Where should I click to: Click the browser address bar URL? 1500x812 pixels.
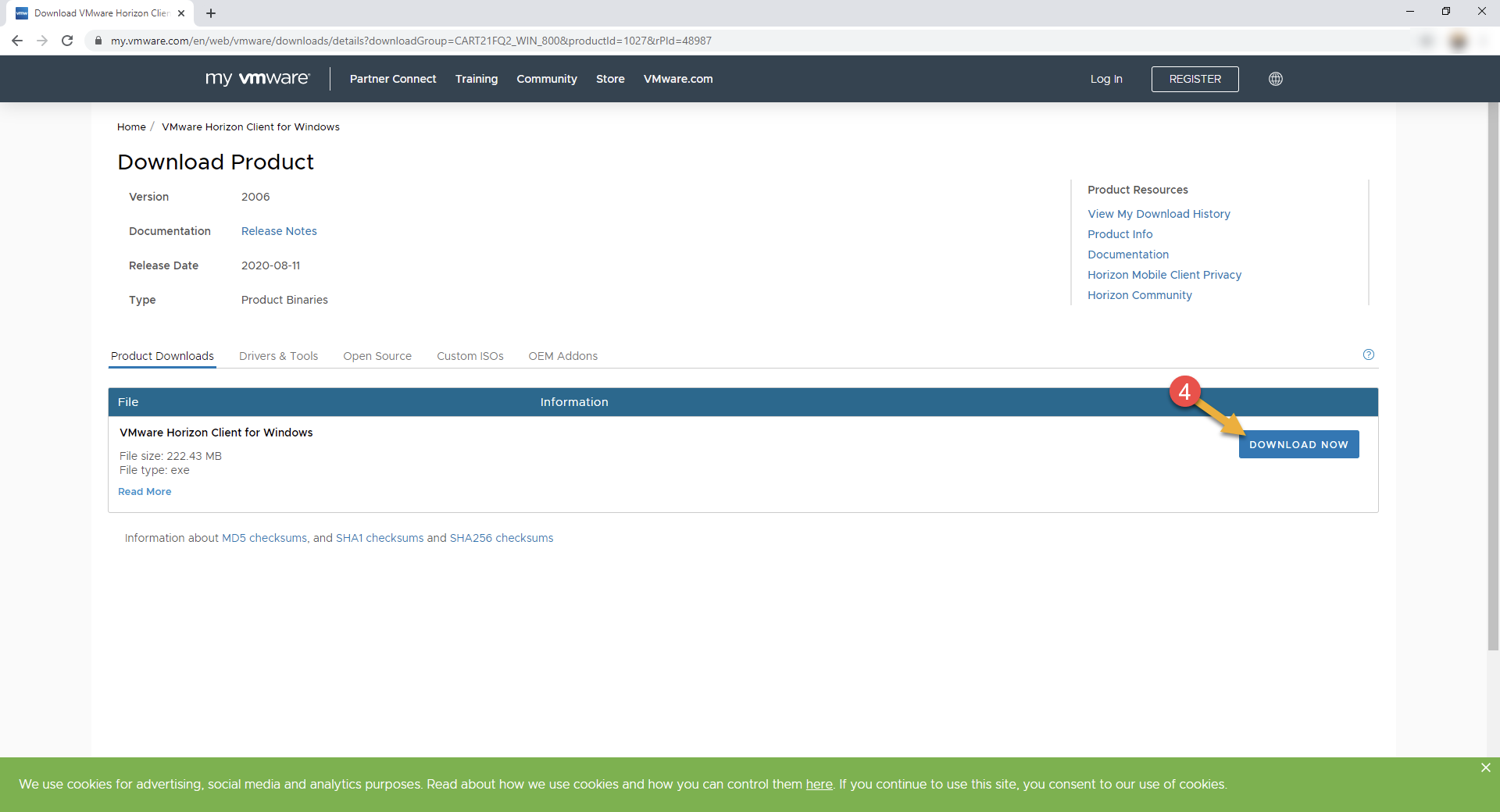[410, 41]
